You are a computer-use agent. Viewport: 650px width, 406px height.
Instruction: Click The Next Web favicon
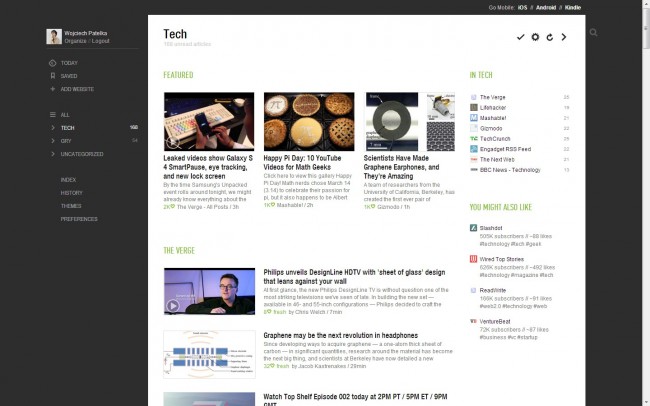pos(473,159)
